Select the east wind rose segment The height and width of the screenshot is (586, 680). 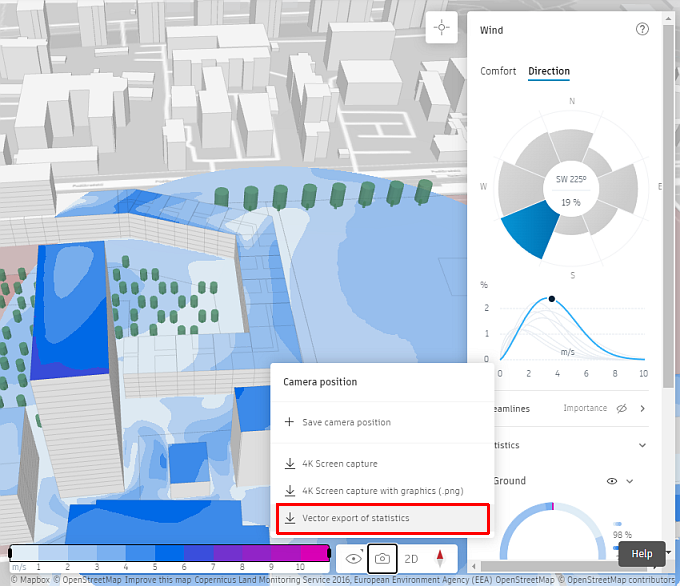(x=622, y=185)
